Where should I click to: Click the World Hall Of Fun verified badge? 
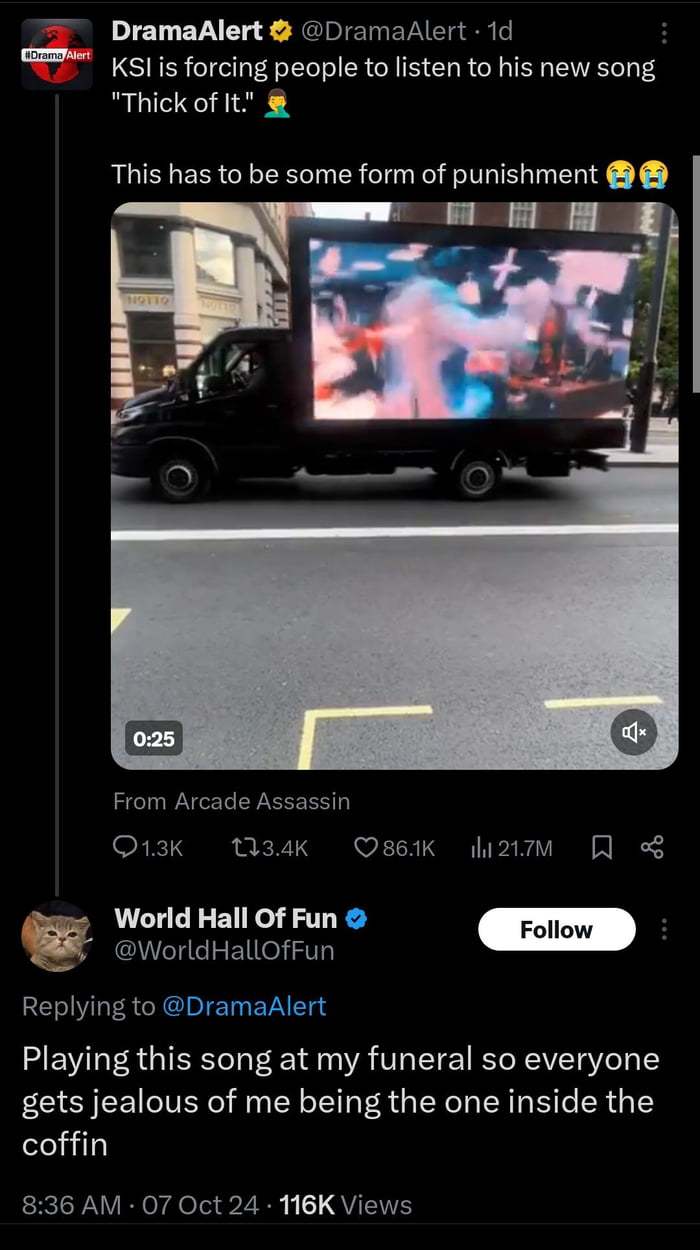[356, 917]
